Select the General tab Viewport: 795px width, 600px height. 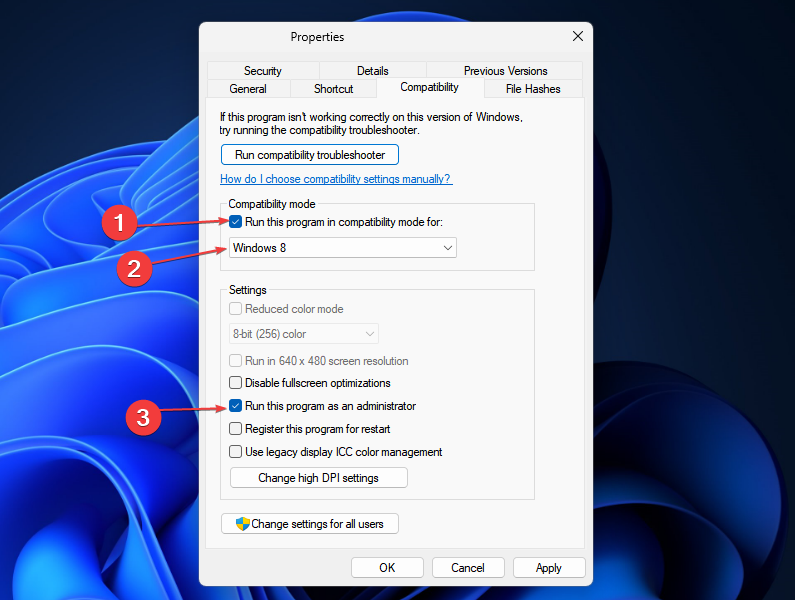pos(248,89)
